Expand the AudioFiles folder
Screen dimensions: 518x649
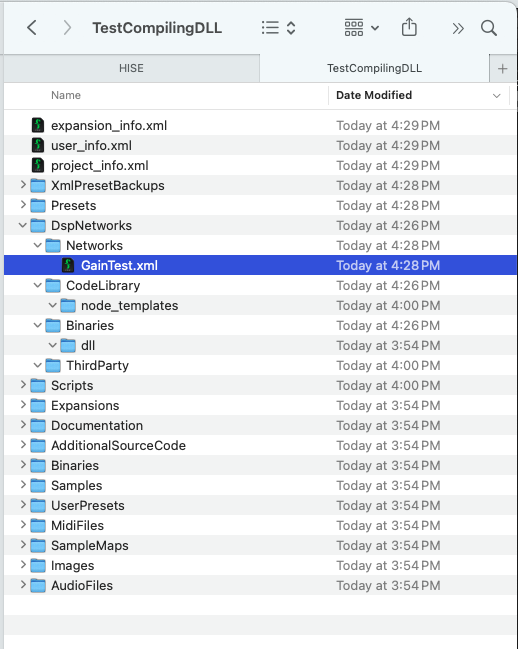(23, 584)
